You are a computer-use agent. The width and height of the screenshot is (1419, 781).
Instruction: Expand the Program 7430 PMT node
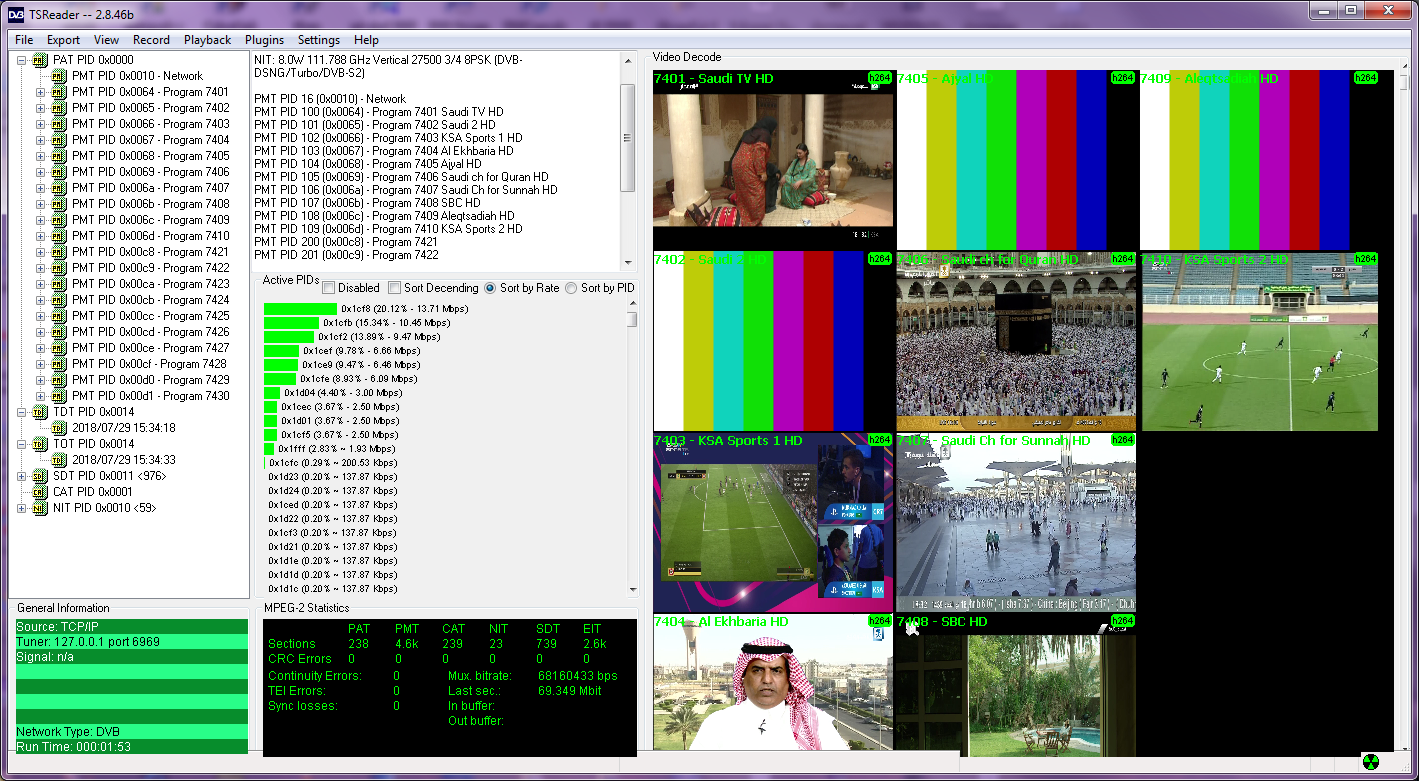(41, 396)
